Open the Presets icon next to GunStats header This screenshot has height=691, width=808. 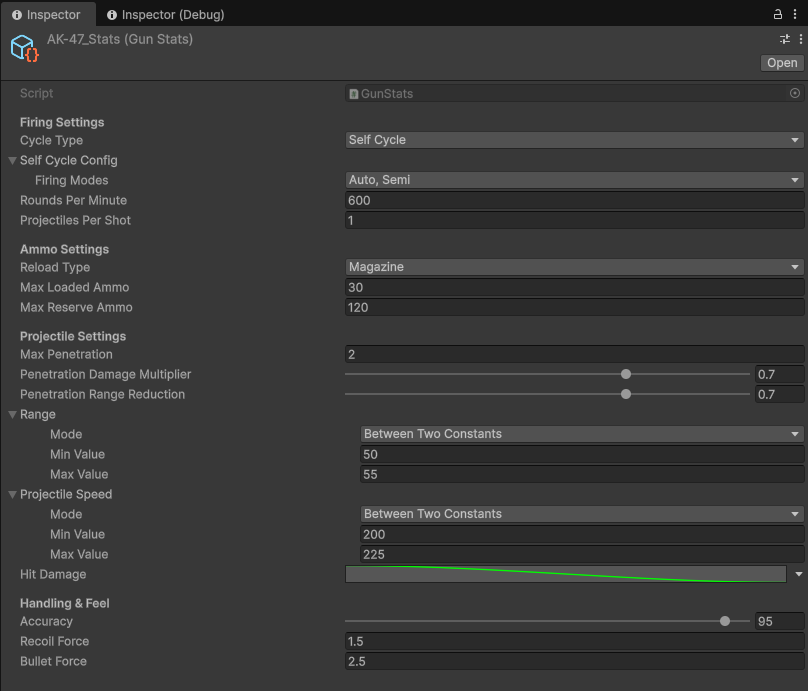[784, 39]
